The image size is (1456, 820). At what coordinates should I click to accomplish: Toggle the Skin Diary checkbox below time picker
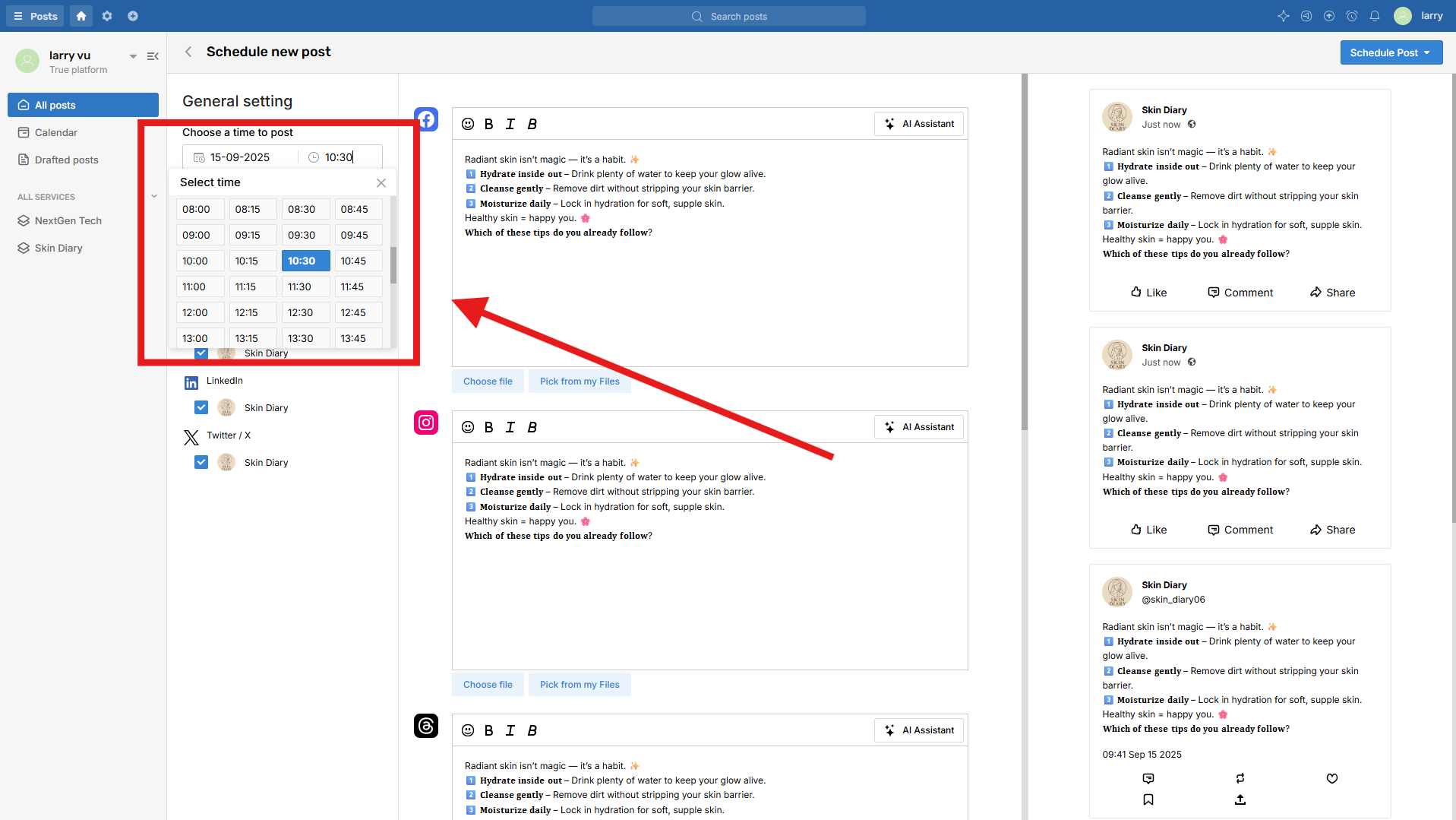(x=201, y=353)
